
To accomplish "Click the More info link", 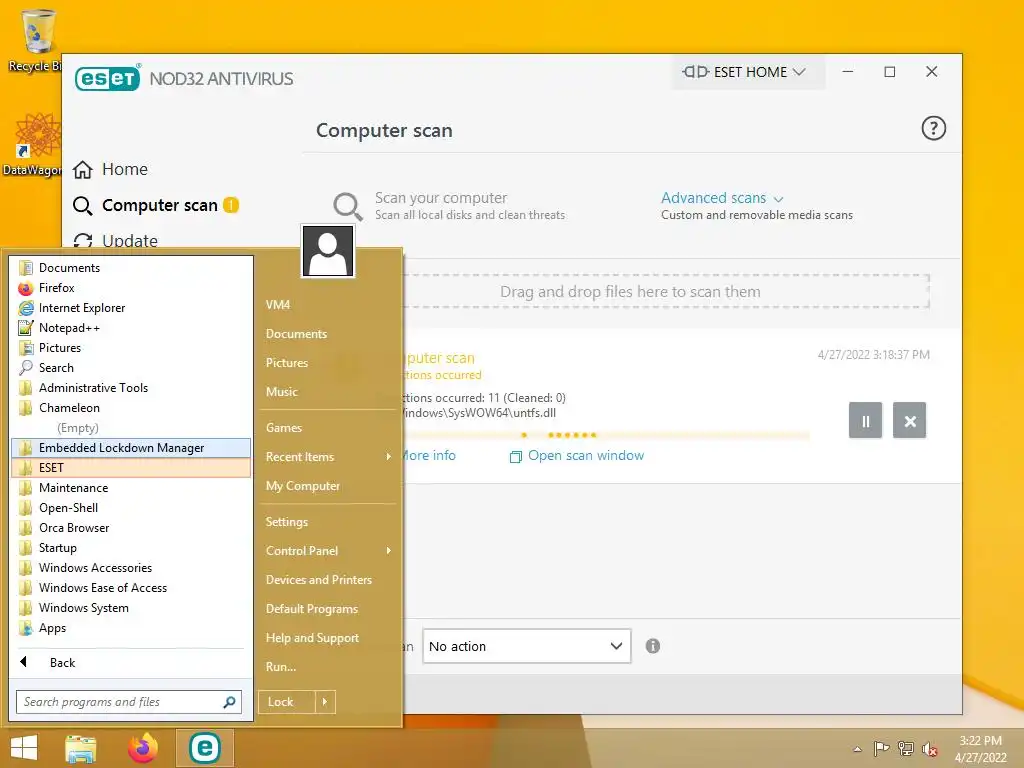I will (x=429, y=456).
